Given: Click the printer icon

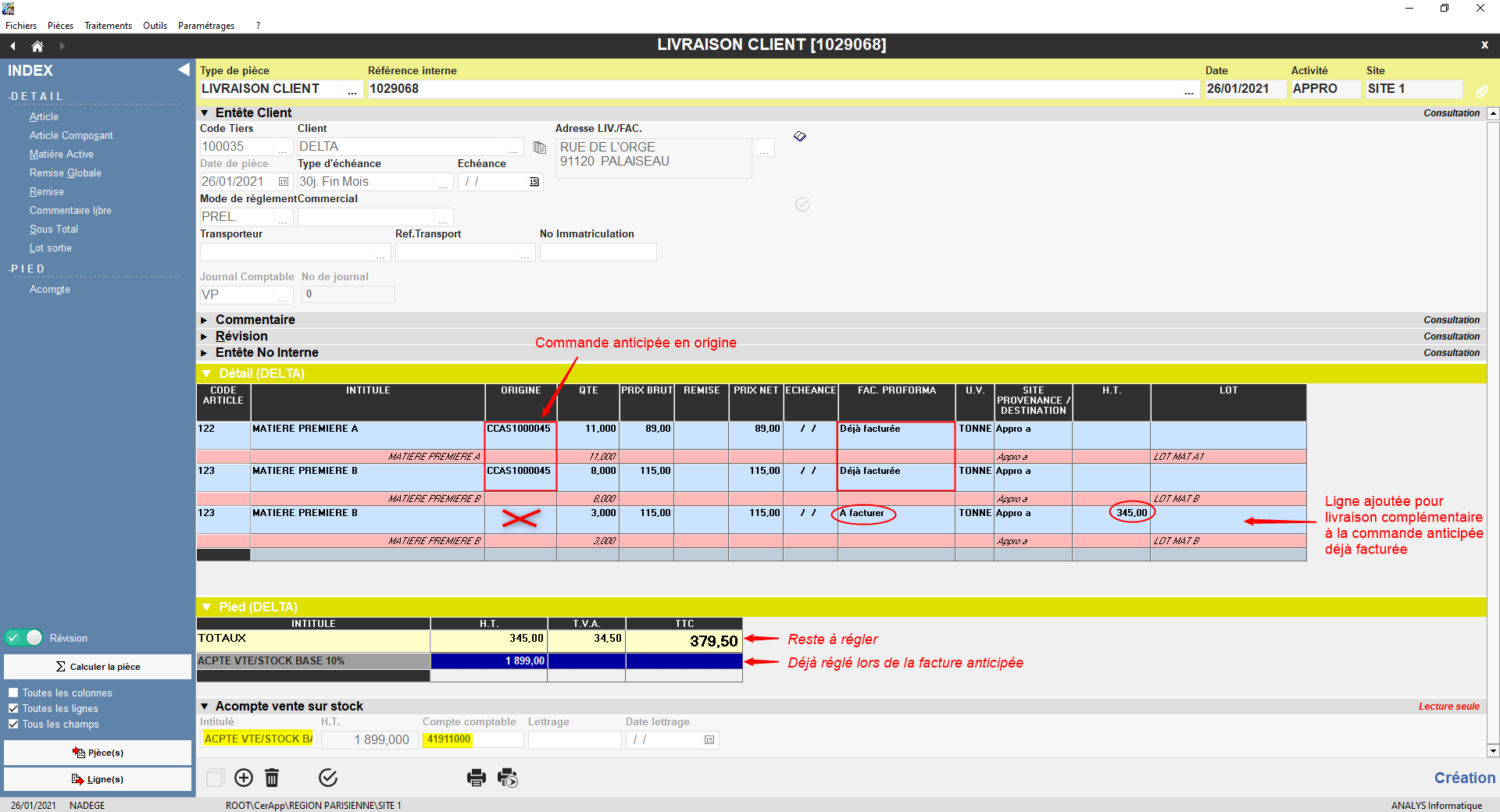Looking at the screenshot, I should [476, 778].
